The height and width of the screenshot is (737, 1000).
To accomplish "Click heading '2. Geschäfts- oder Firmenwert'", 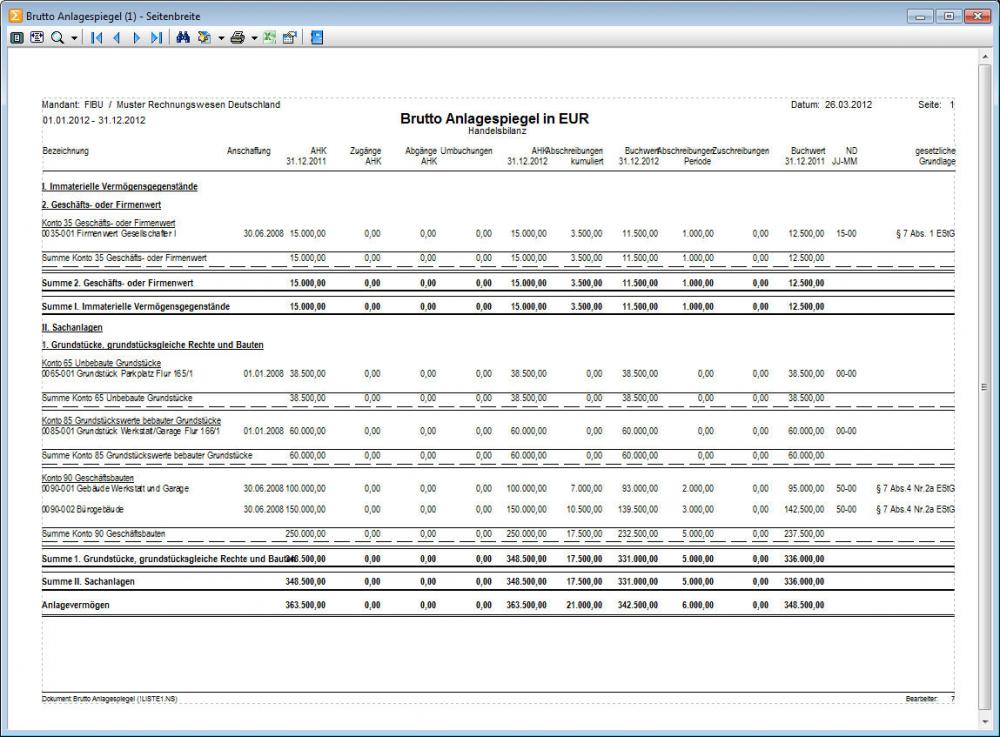I will (101, 205).
